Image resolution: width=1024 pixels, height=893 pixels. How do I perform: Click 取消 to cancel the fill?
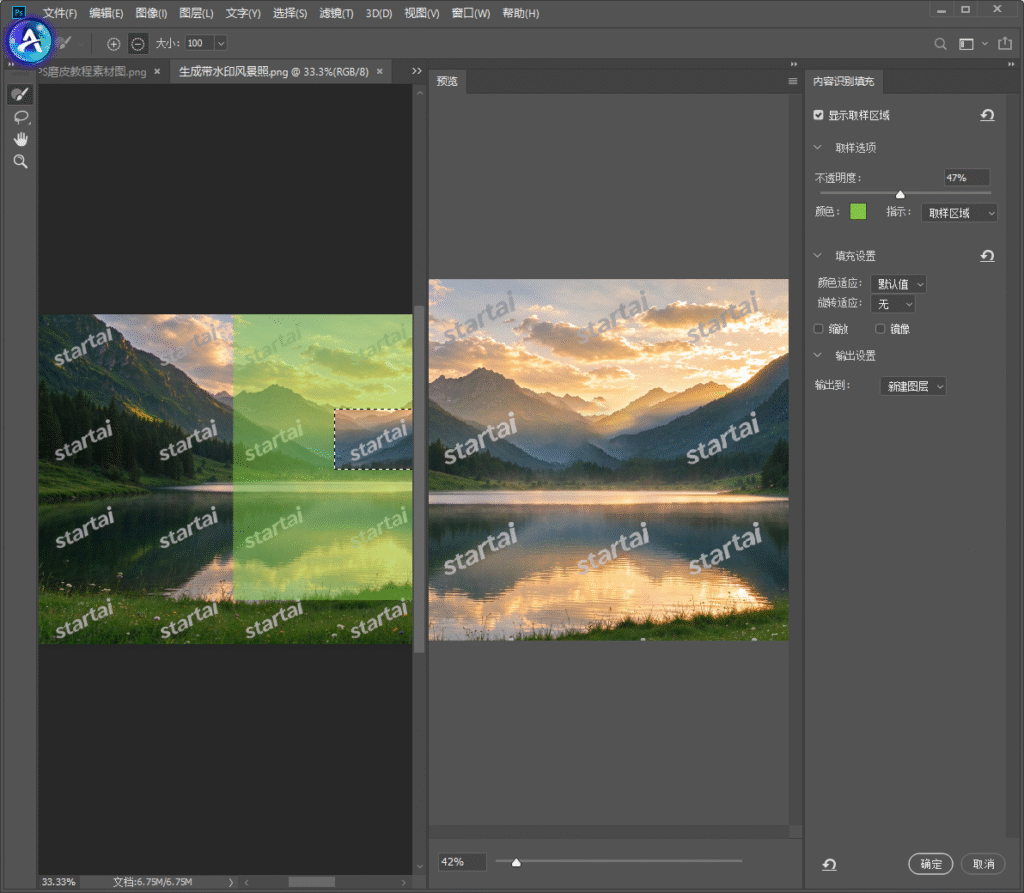coord(984,864)
